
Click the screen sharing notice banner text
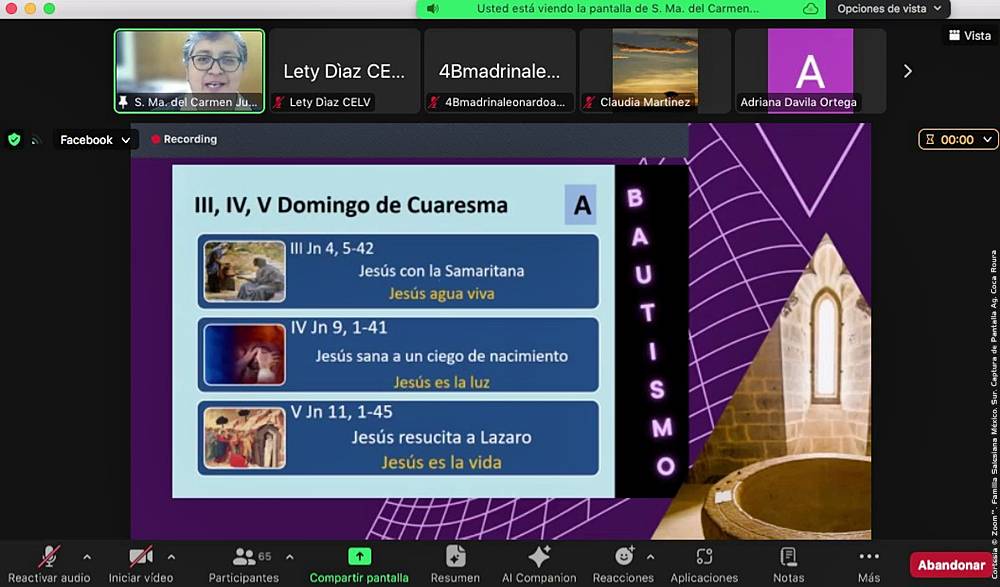point(617,9)
